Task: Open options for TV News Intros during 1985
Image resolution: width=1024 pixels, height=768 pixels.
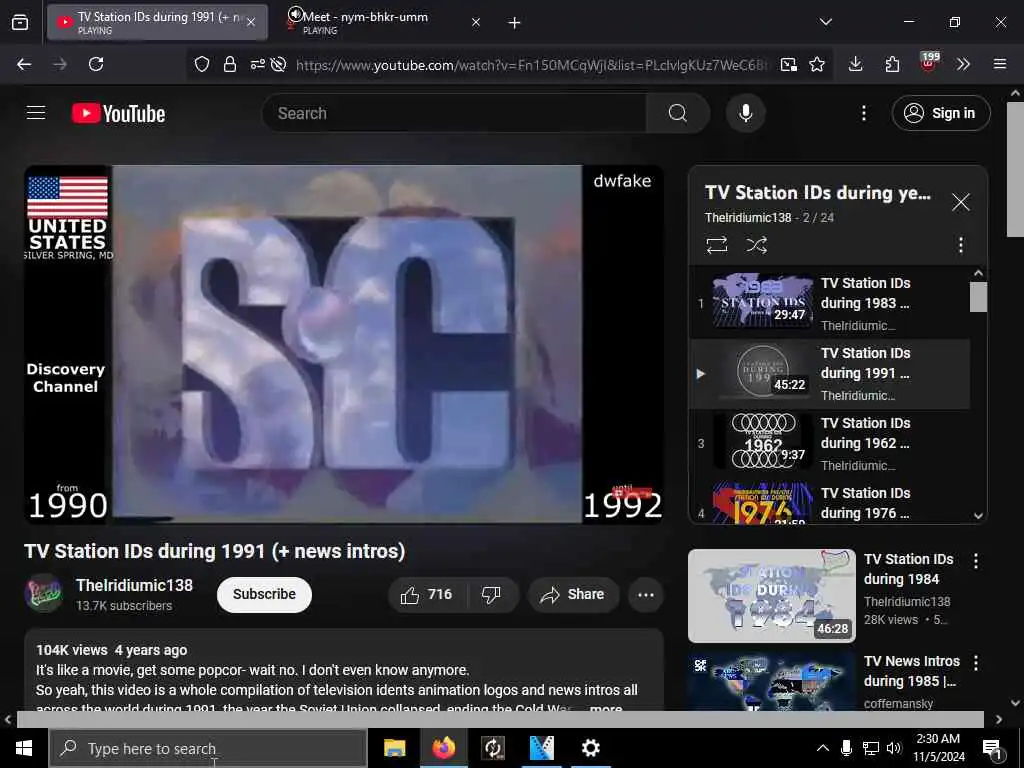Action: click(x=976, y=663)
